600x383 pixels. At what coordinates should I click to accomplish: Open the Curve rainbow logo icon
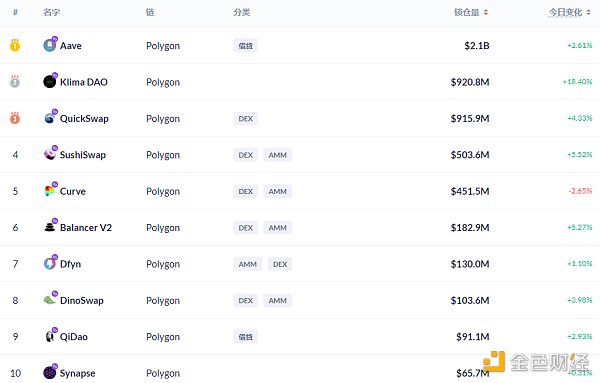pos(50,191)
